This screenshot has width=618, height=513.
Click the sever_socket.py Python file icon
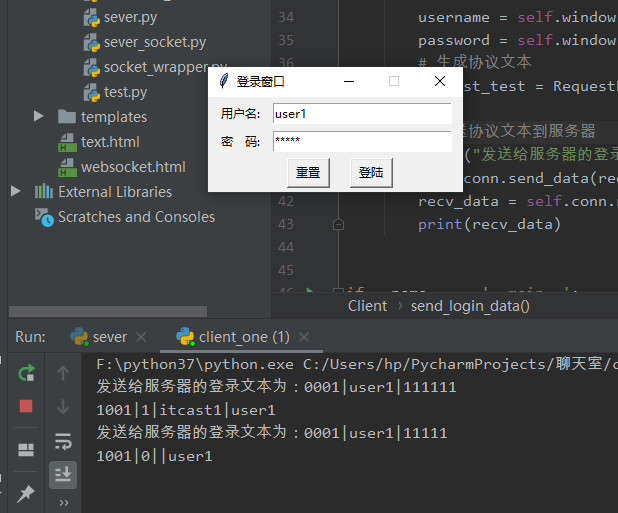(91, 43)
